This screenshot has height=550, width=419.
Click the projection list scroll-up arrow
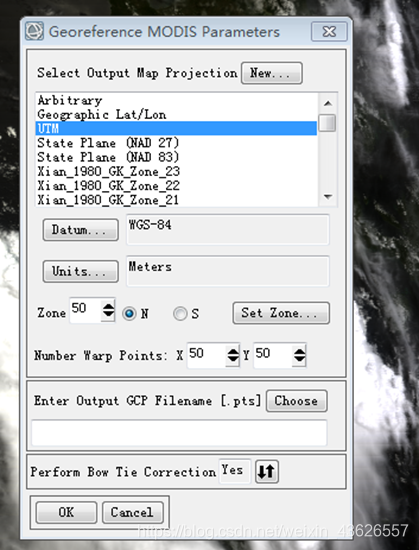point(328,103)
